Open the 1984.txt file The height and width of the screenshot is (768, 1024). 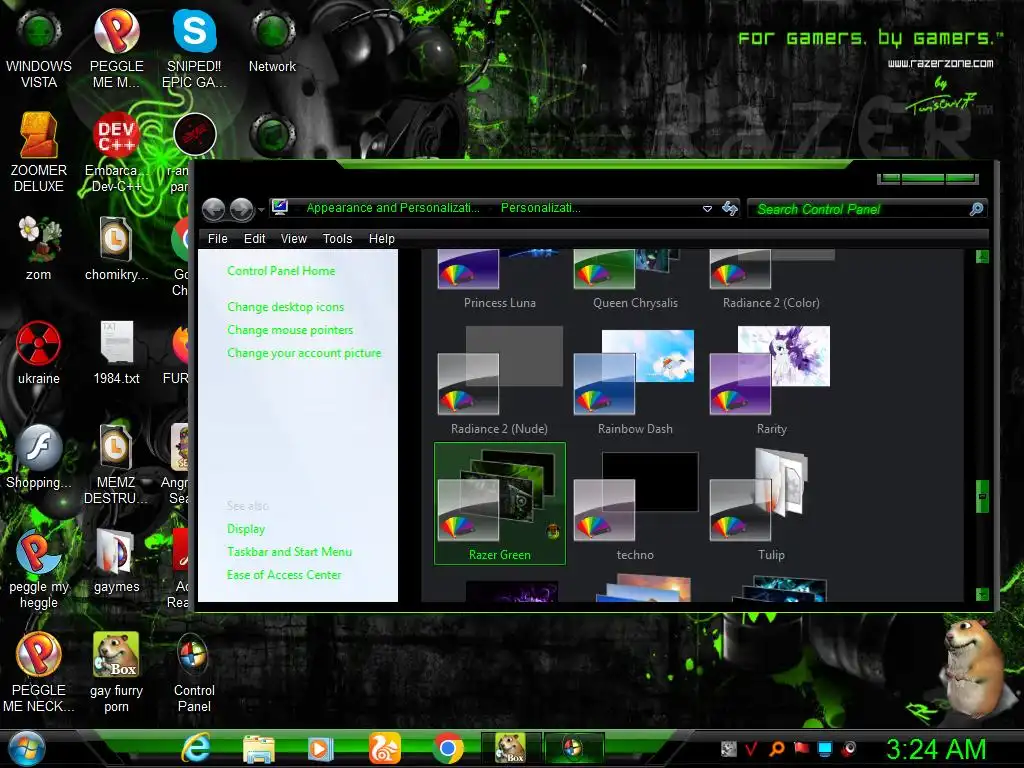click(x=116, y=353)
